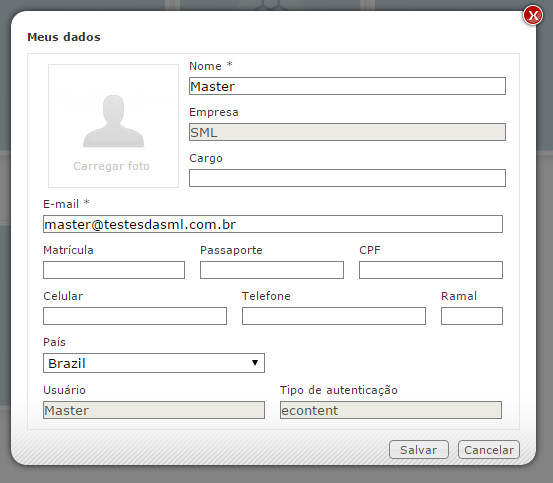Click the Carregar foto link
This screenshot has width=553, height=483.
111,166
